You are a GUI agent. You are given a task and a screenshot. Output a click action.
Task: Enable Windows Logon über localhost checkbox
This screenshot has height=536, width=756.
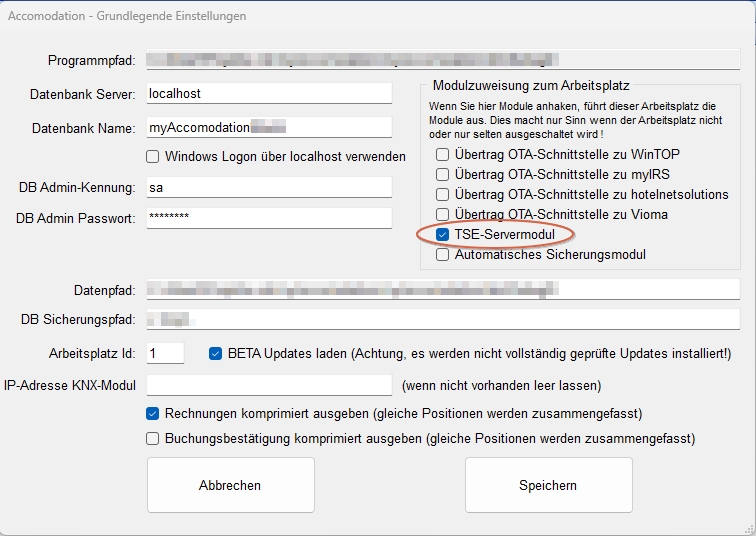[x=153, y=156]
